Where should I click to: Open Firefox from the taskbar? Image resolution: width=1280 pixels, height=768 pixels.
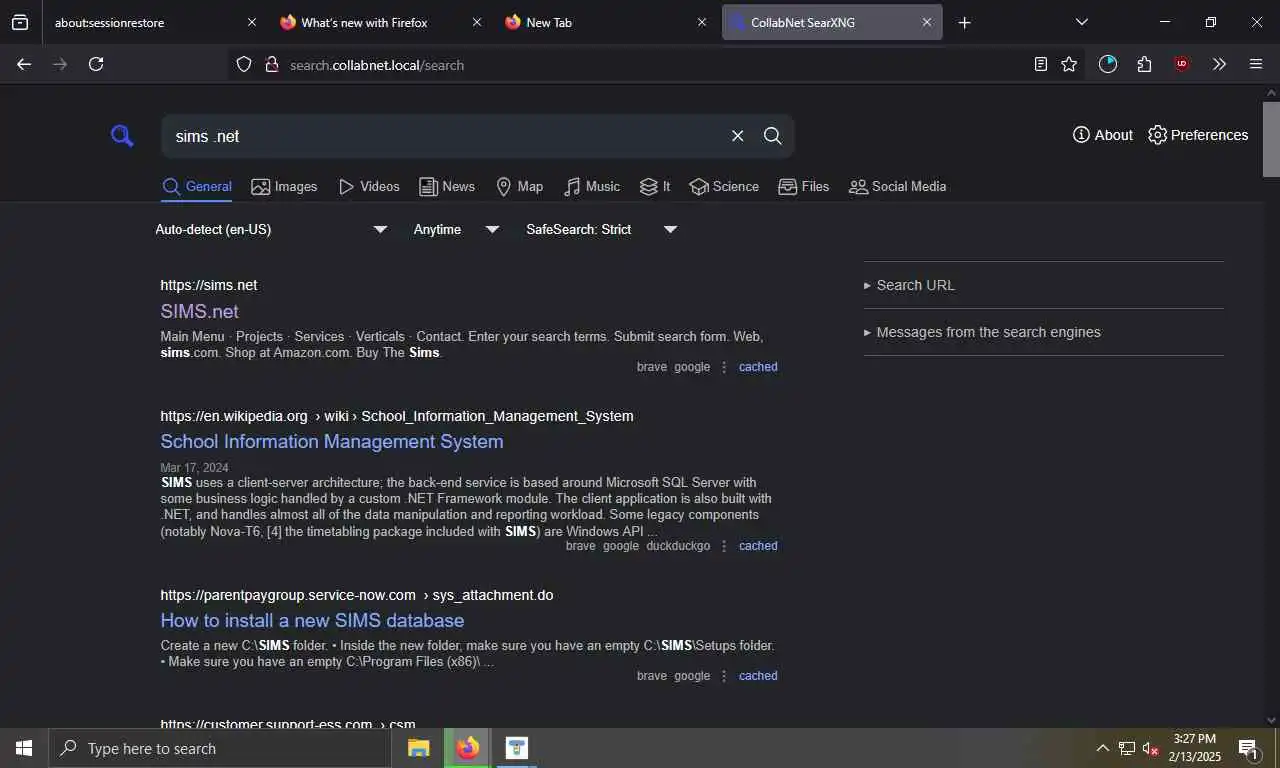467,748
